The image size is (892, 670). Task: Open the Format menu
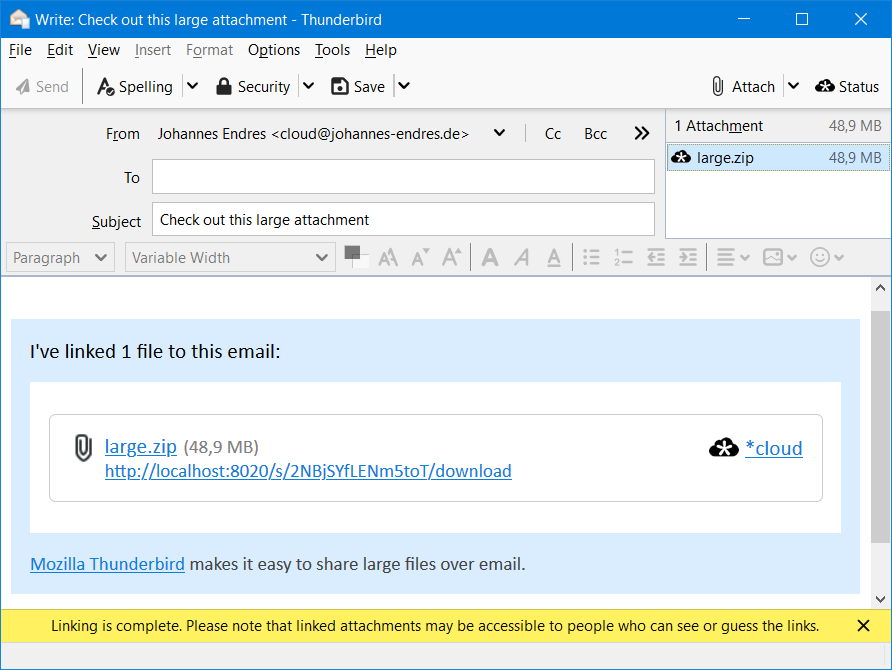(209, 50)
